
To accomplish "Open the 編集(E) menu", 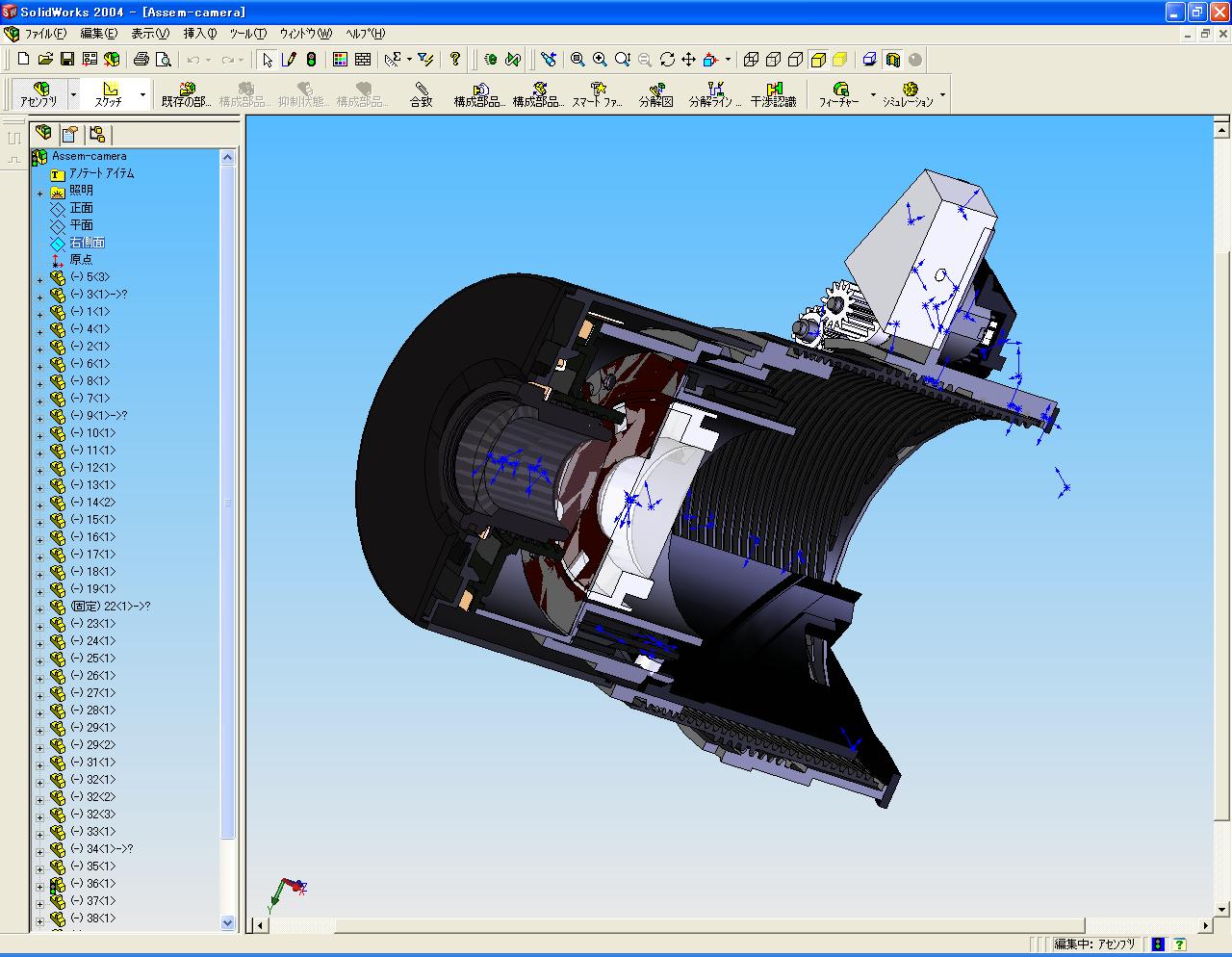I will point(98,34).
